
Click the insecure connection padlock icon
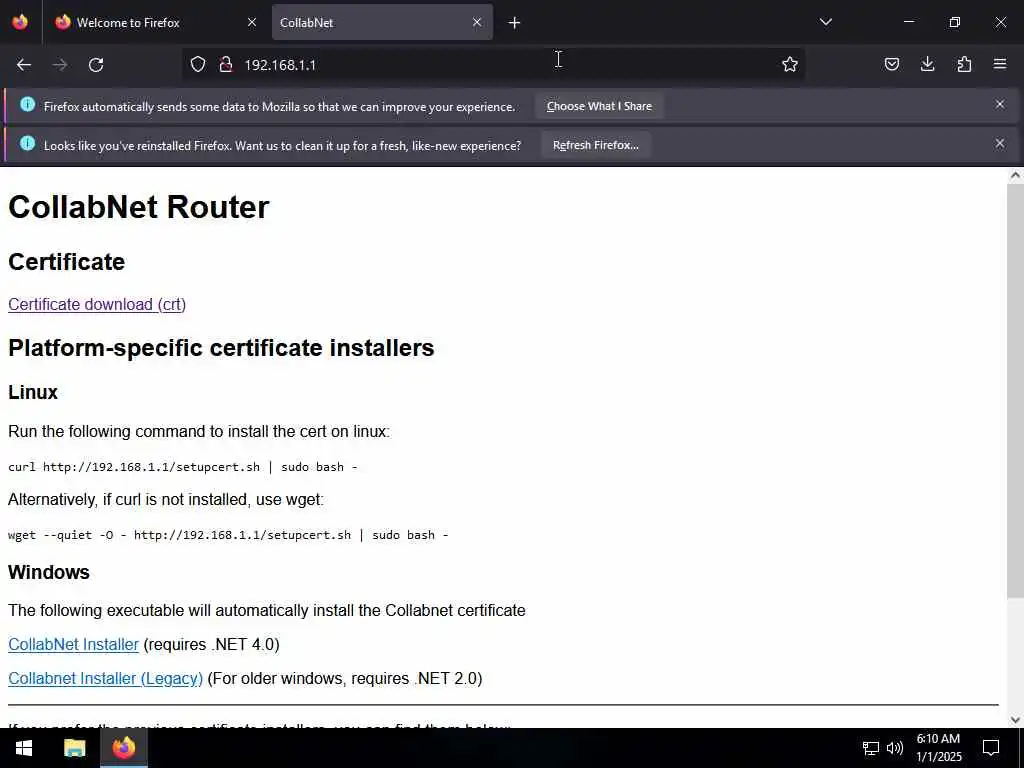pos(226,64)
